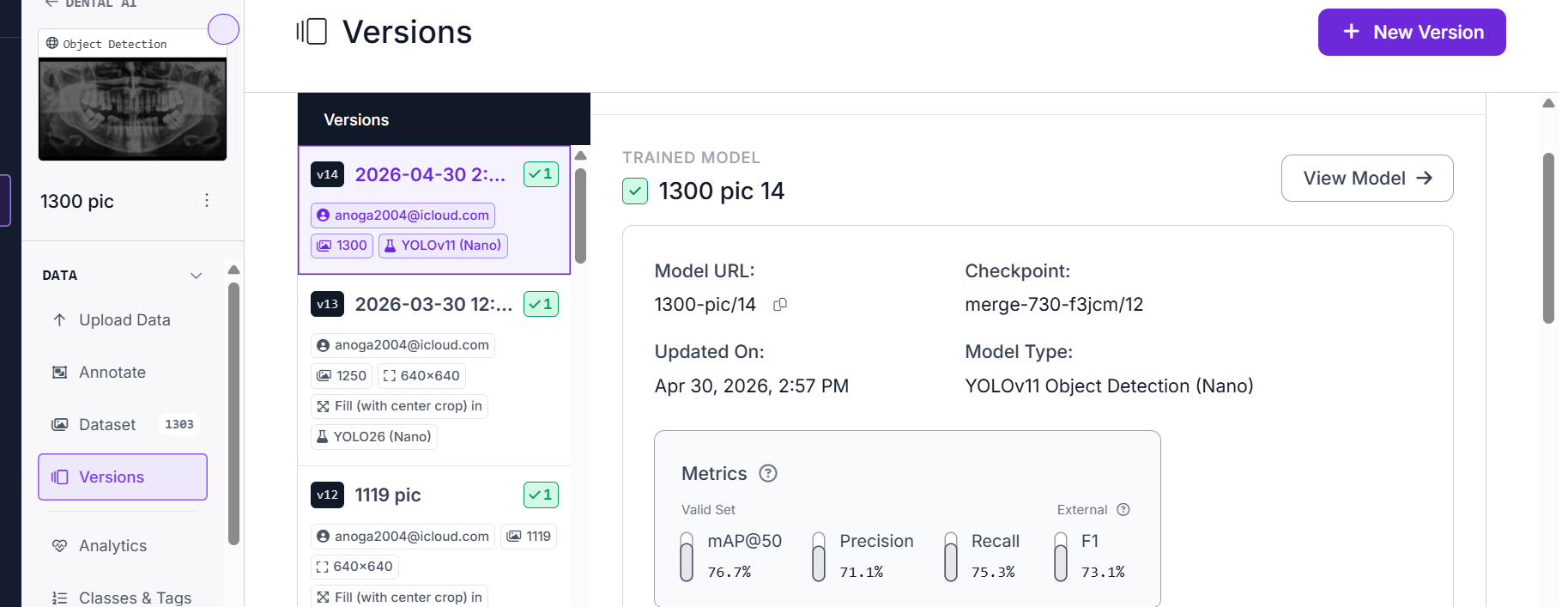
Task: Open the three-dot menu beside 1300 pic
Action: coord(206,201)
